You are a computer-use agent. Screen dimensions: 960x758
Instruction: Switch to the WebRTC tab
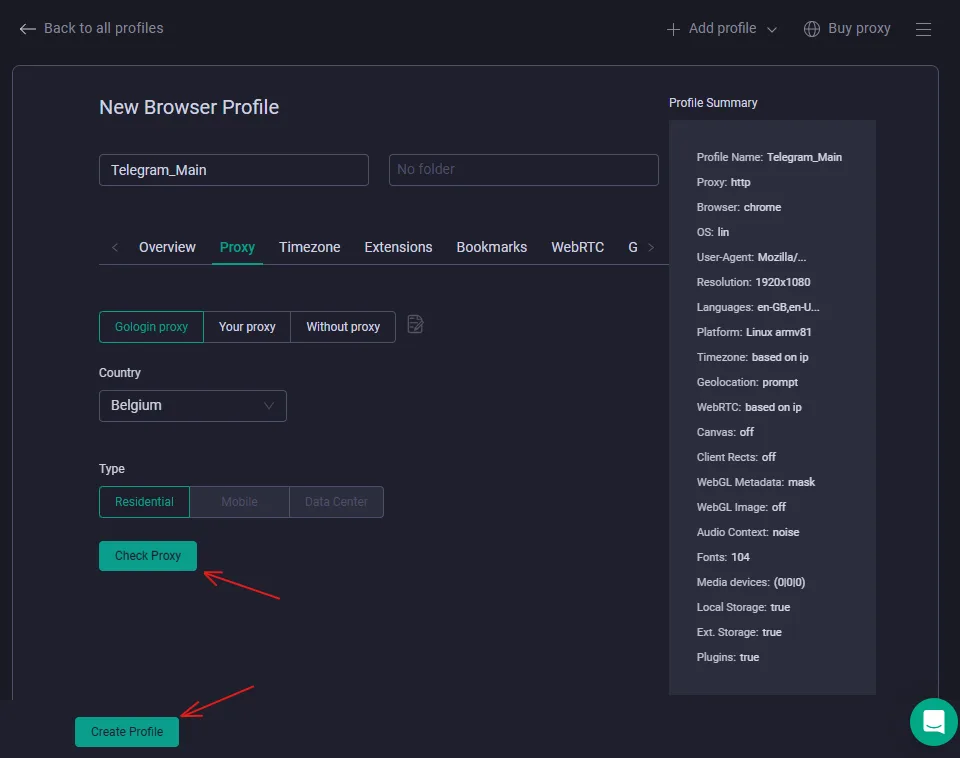point(577,247)
